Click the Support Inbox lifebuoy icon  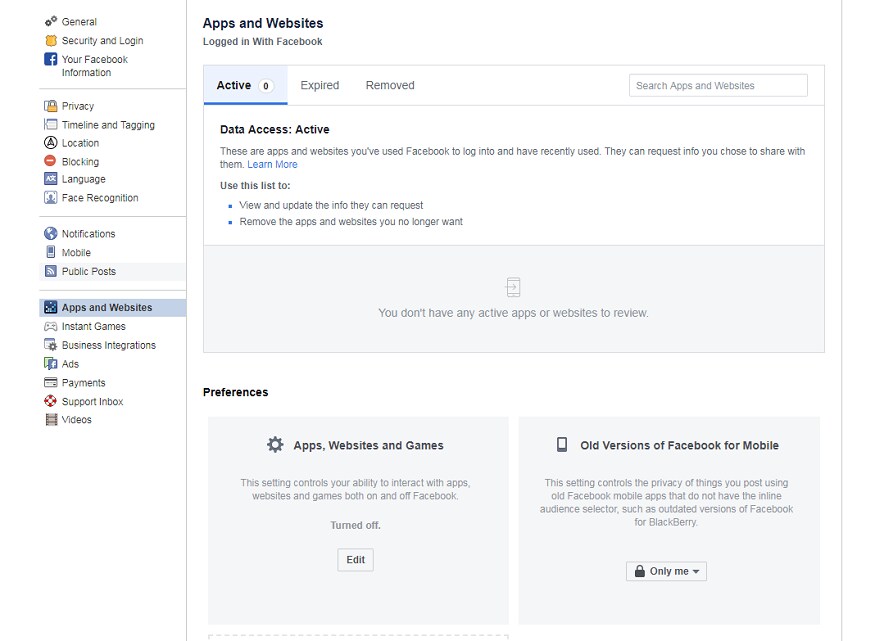[51, 401]
